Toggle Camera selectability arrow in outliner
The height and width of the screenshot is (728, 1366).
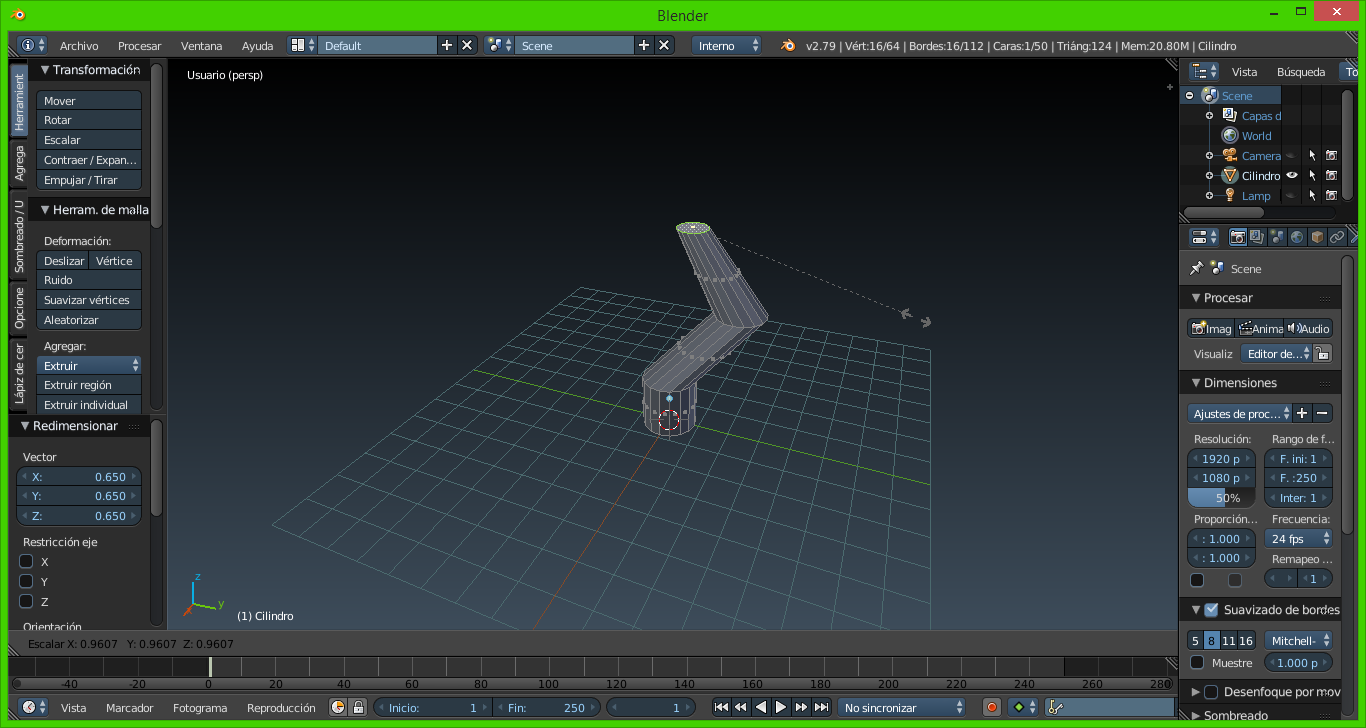tap(1312, 156)
